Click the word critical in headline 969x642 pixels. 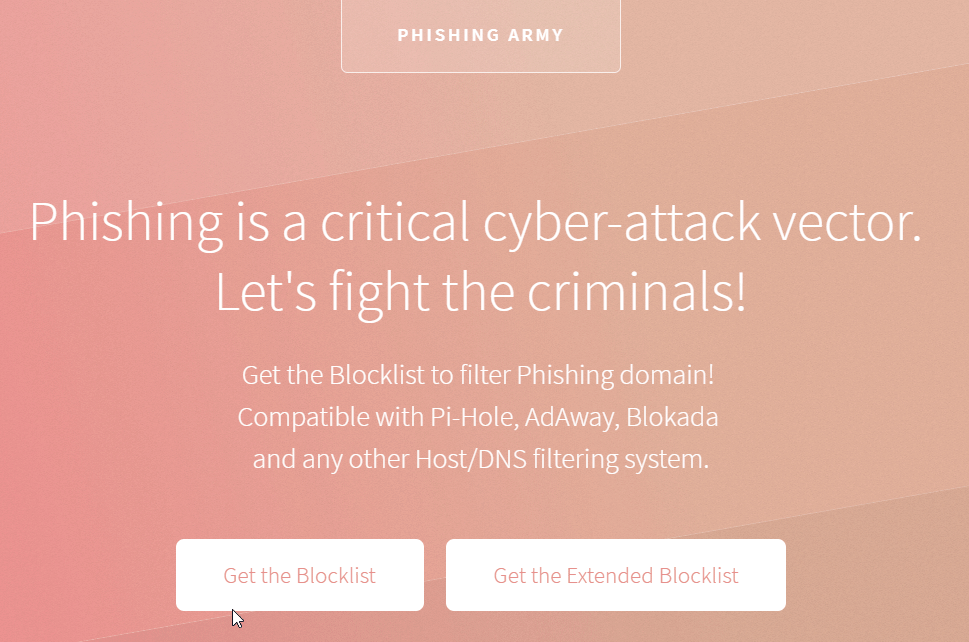click(395, 221)
